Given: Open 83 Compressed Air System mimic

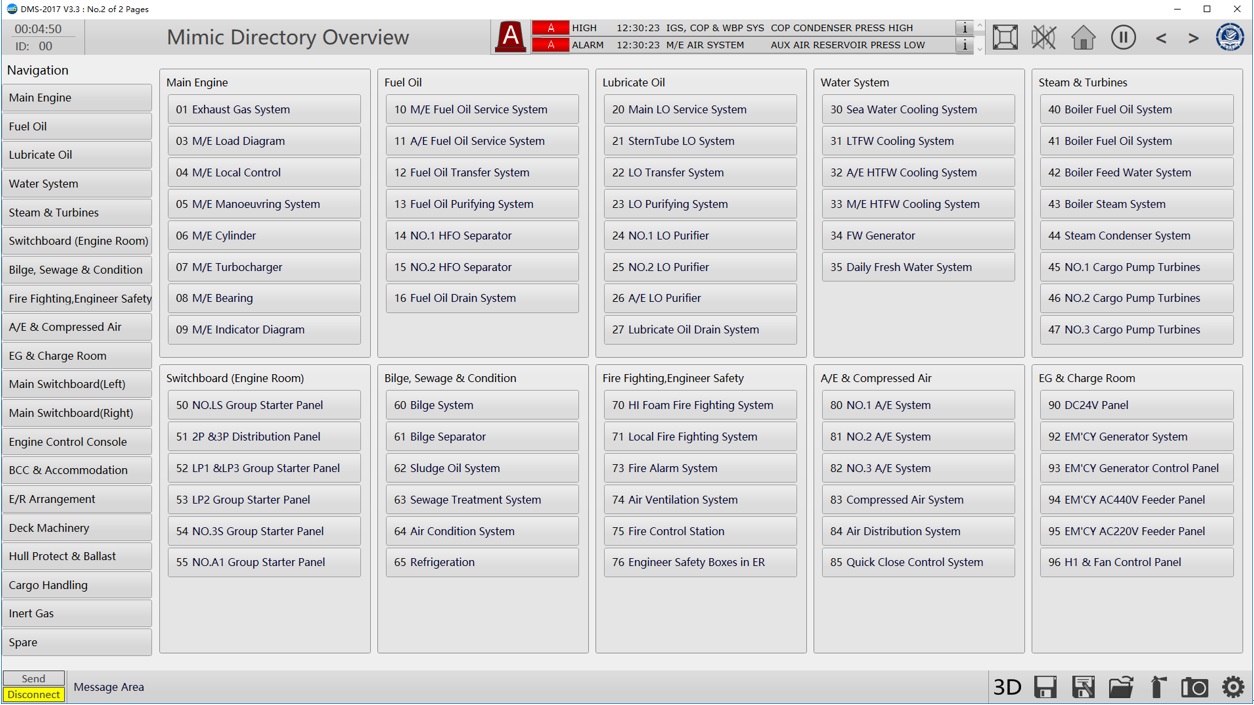Looking at the screenshot, I should (x=918, y=500).
